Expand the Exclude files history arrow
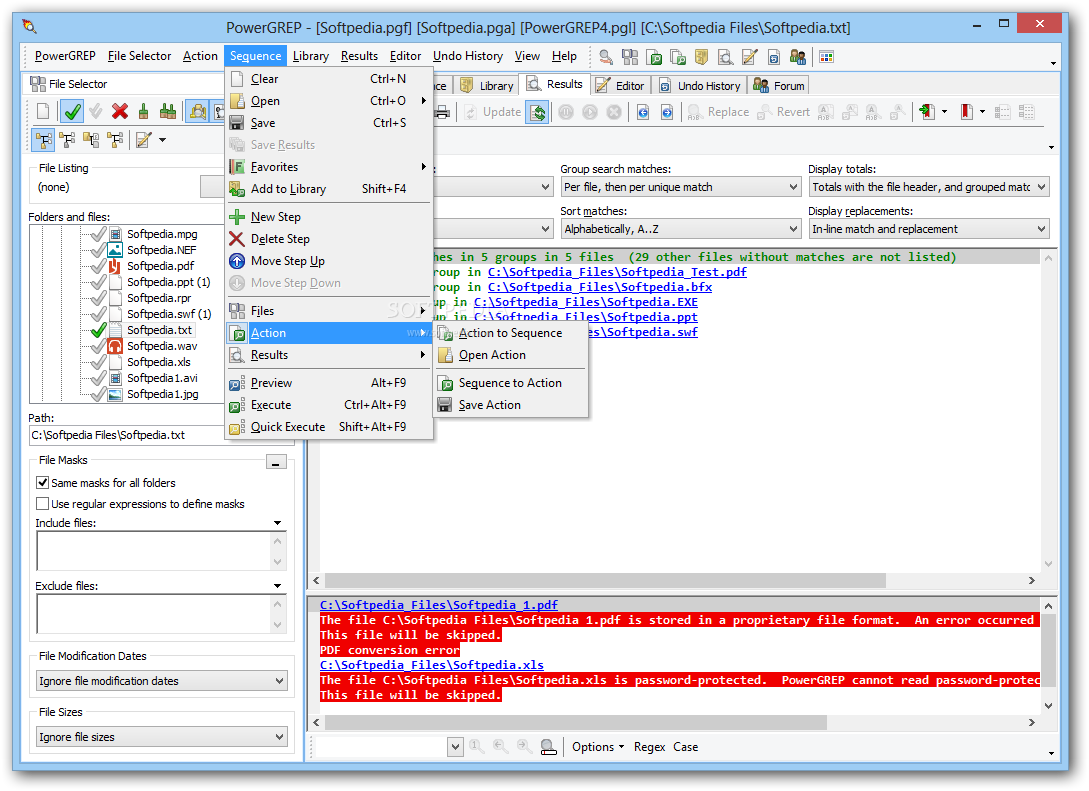The height and width of the screenshot is (791, 1089). 278,586
